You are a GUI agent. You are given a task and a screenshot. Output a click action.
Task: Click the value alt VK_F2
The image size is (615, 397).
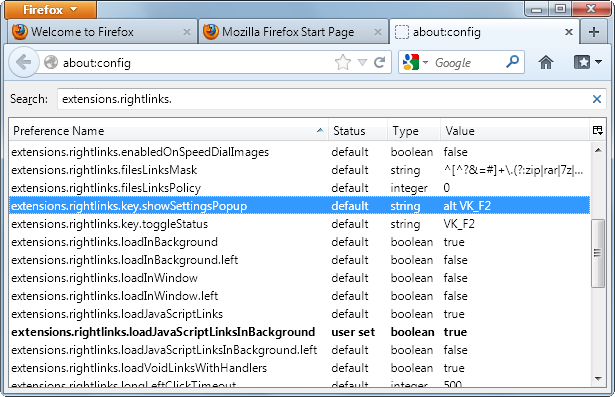(x=467, y=206)
